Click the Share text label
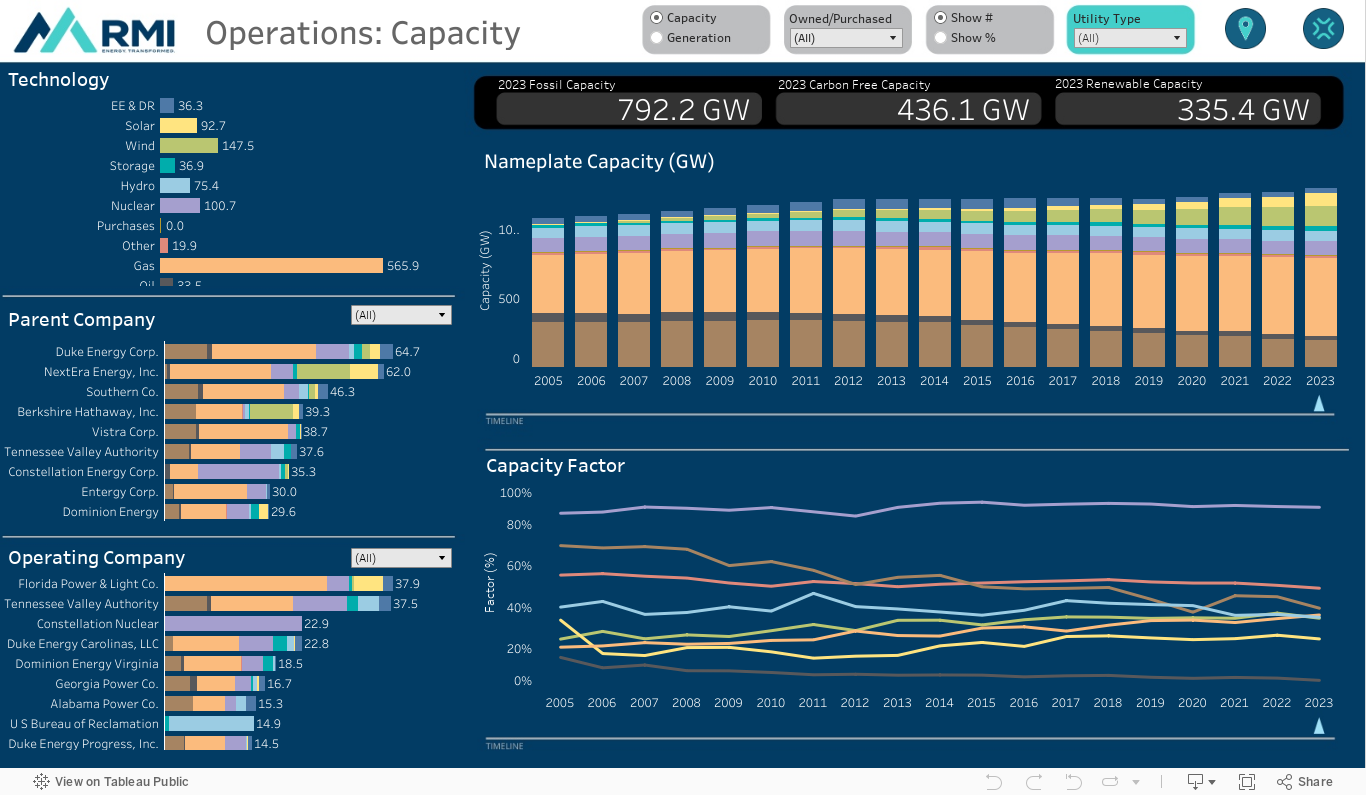1366x795 pixels. 1315,781
